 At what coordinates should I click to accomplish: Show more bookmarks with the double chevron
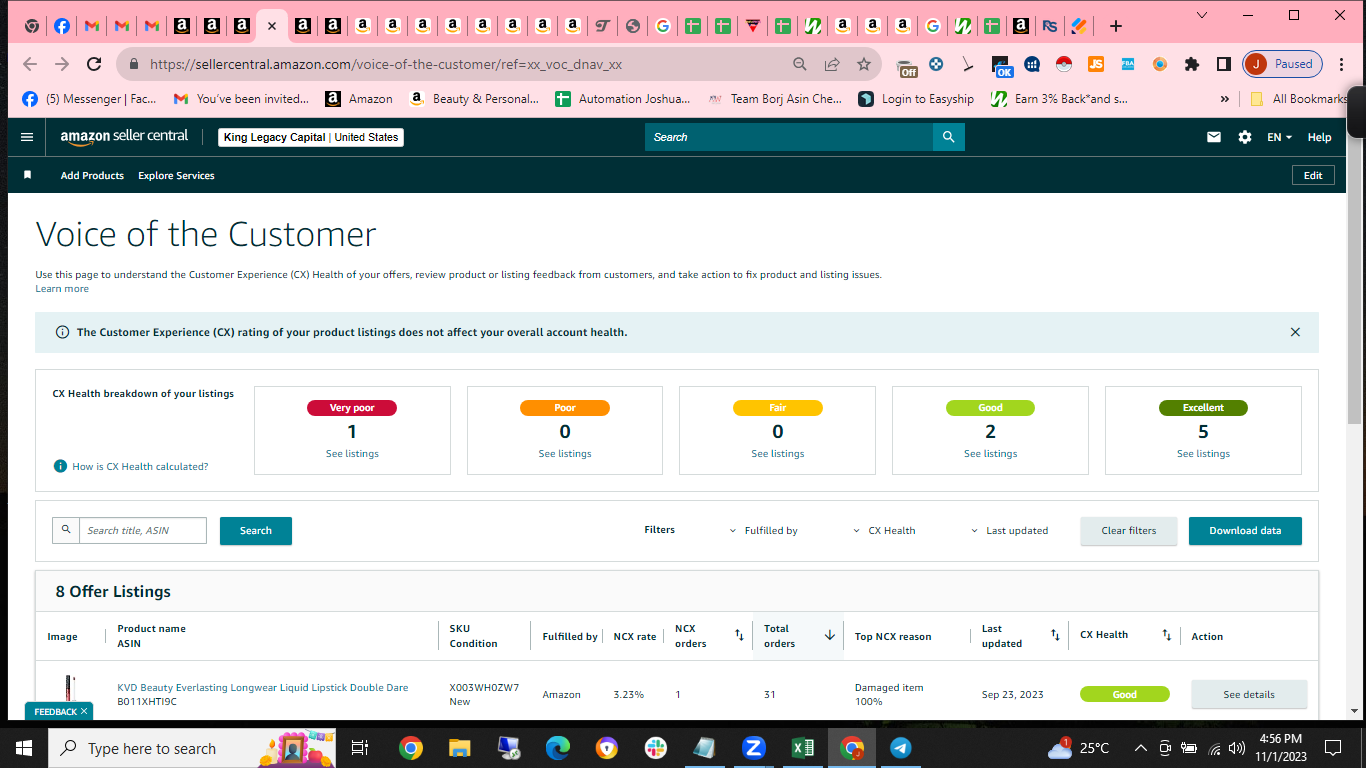point(1225,99)
